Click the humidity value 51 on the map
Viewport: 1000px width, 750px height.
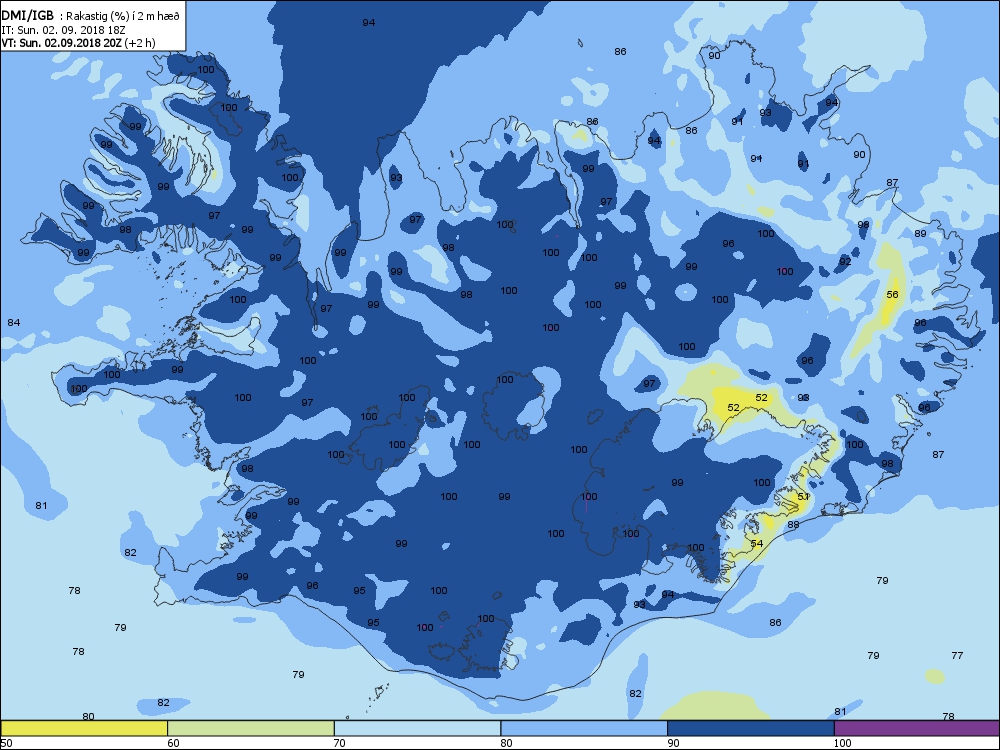point(803,496)
